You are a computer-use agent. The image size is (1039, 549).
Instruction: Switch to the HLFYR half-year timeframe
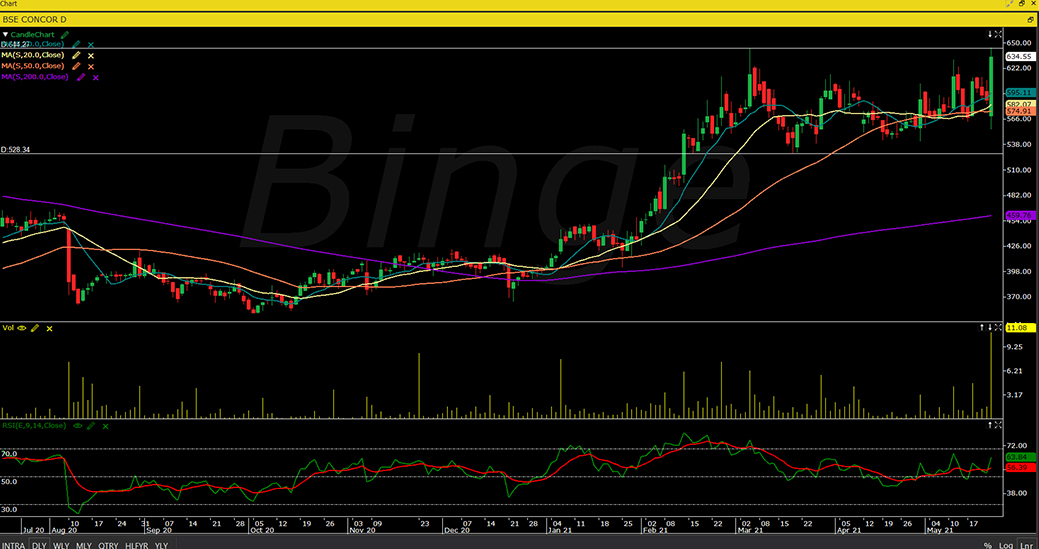tap(137, 545)
